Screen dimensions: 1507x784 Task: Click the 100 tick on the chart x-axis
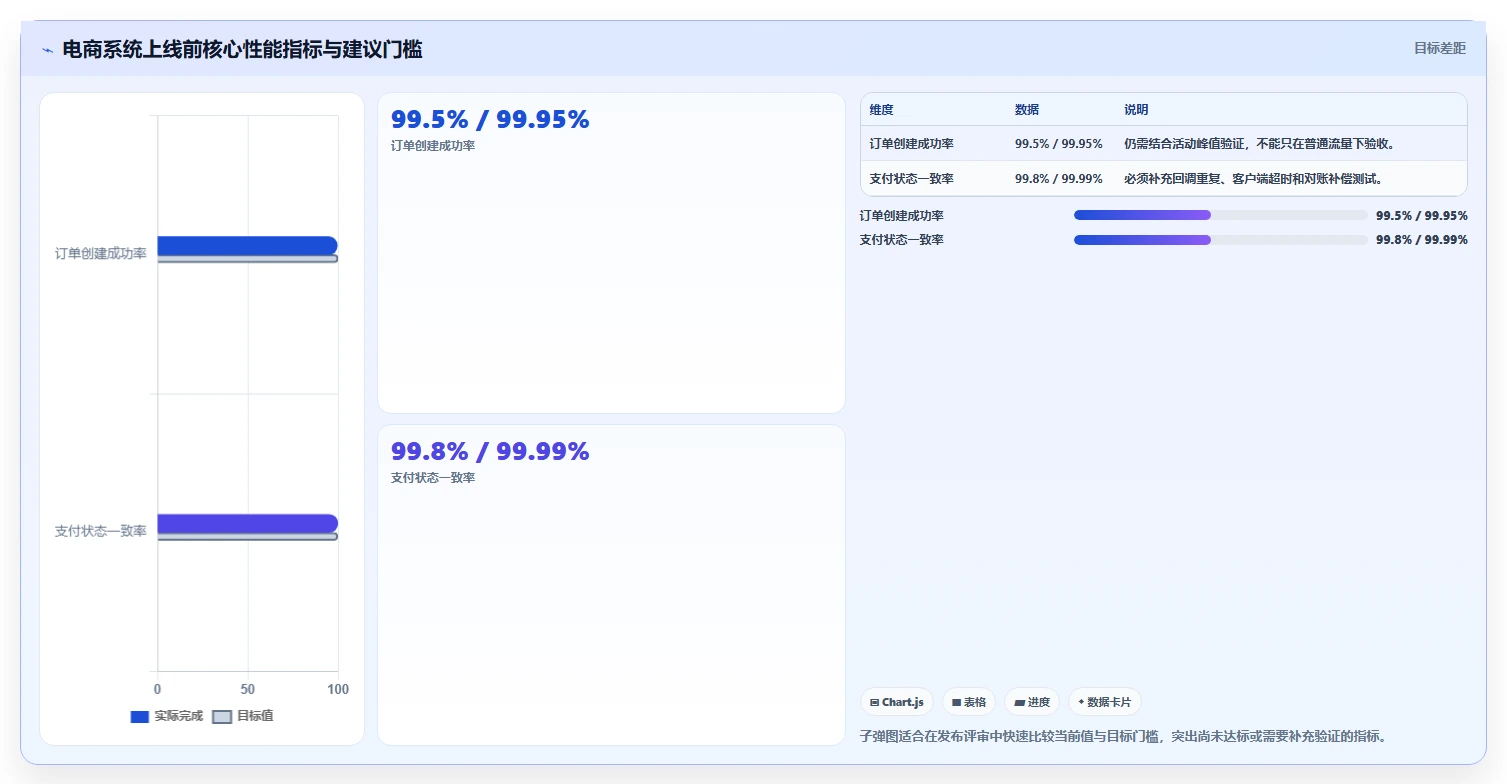tap(338, 690)
